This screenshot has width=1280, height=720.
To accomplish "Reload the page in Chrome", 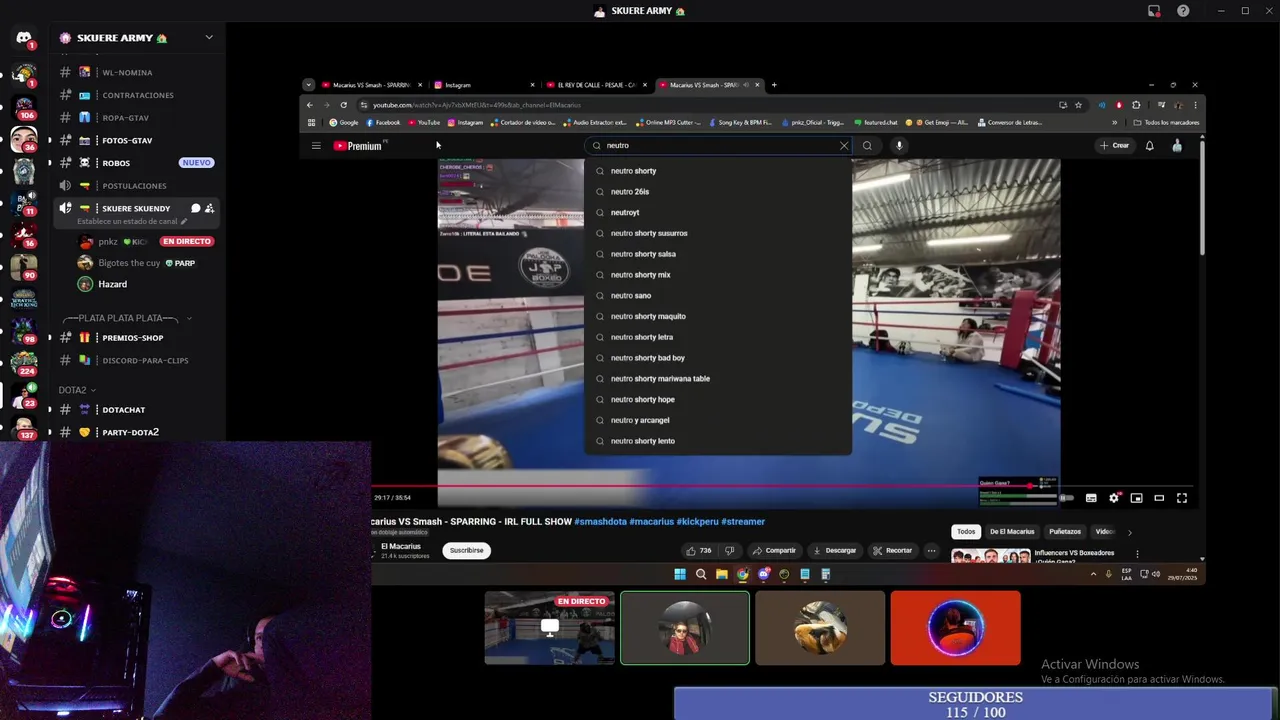I will (343, 105).
